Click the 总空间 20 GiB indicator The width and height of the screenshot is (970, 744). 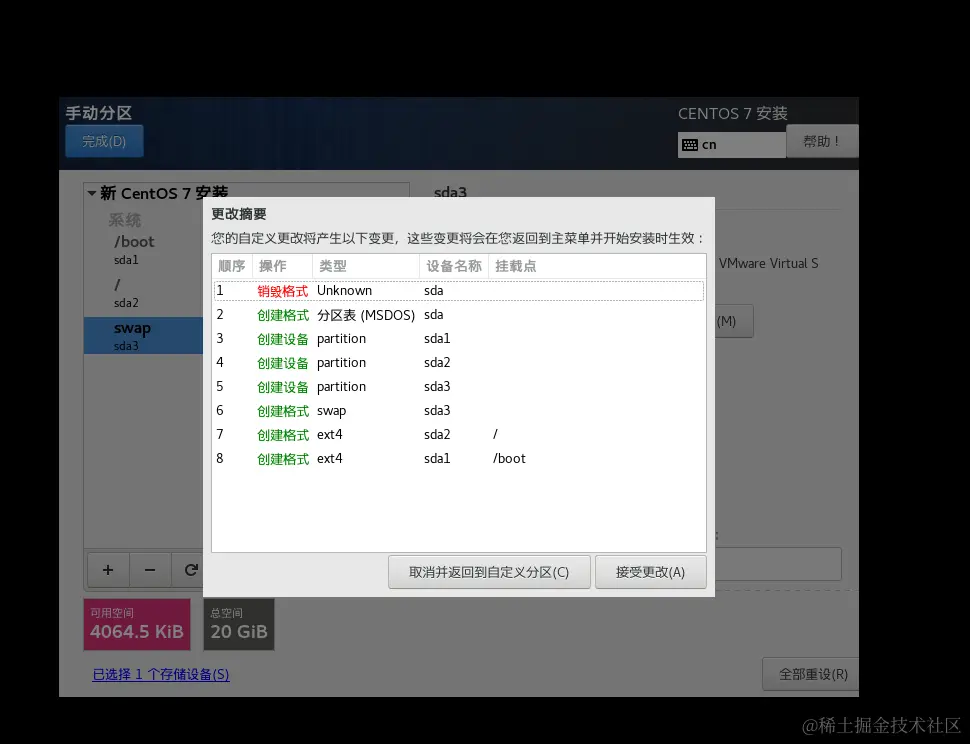pyautogui.click(x=239, y=624)
